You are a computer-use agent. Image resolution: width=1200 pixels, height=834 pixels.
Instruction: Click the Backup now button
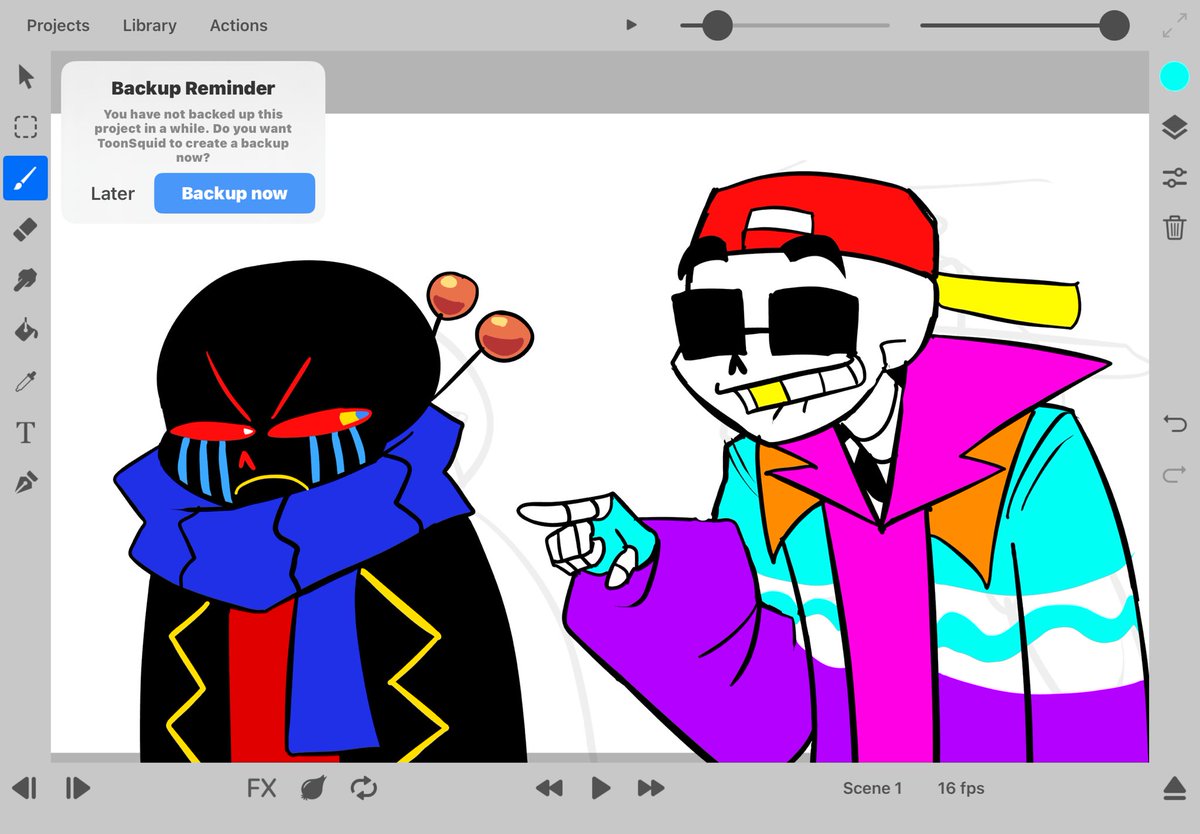click(x=234, y=193)
